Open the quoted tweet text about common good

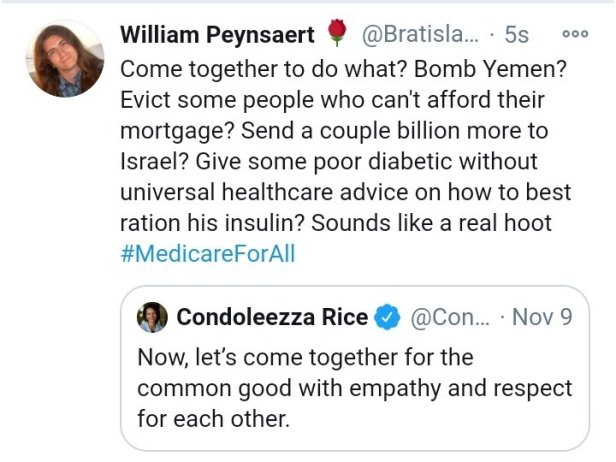point(354,388)
